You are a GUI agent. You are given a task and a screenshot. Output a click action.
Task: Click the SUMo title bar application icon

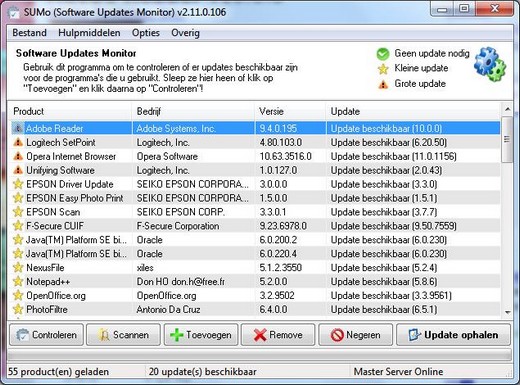click(13, 12)
